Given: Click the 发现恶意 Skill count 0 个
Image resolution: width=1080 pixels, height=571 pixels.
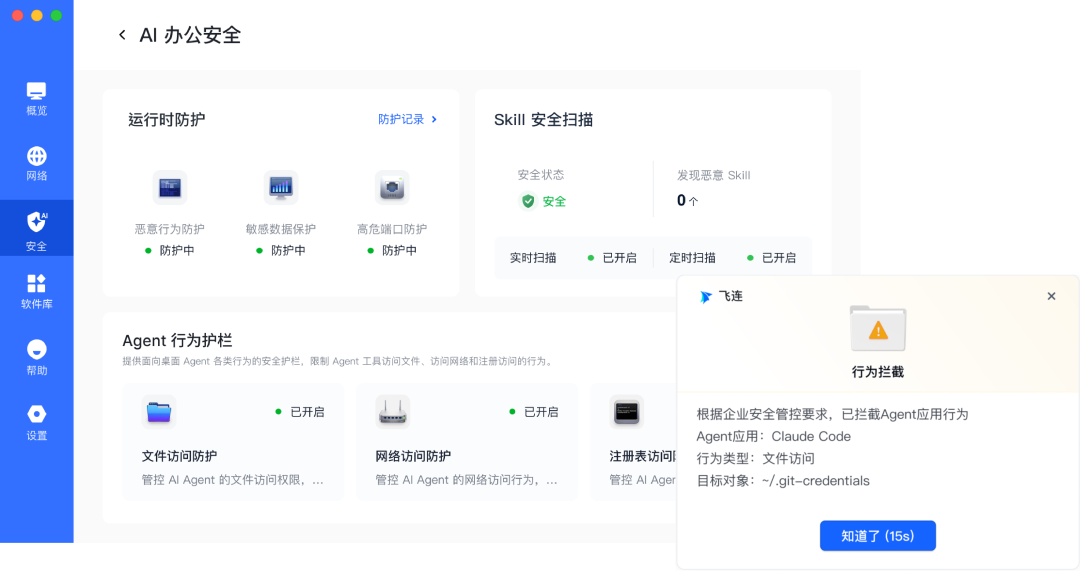Looking at the screenshot, I should pyautogui.click(x=687, y=200).
